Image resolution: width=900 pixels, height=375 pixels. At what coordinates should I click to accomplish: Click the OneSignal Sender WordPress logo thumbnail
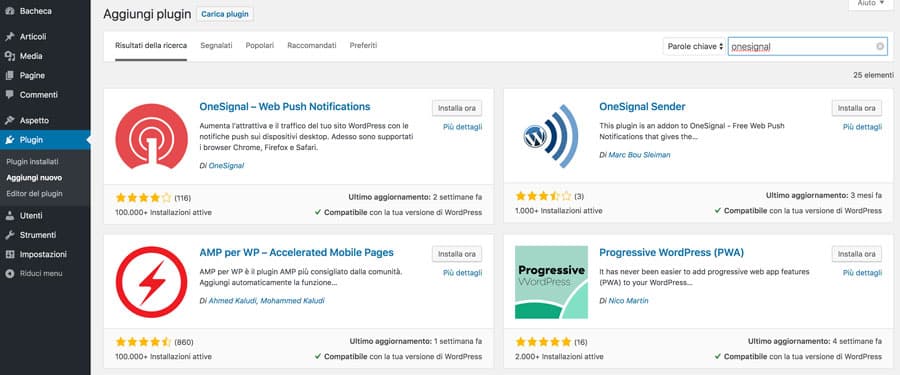(551, 136)
